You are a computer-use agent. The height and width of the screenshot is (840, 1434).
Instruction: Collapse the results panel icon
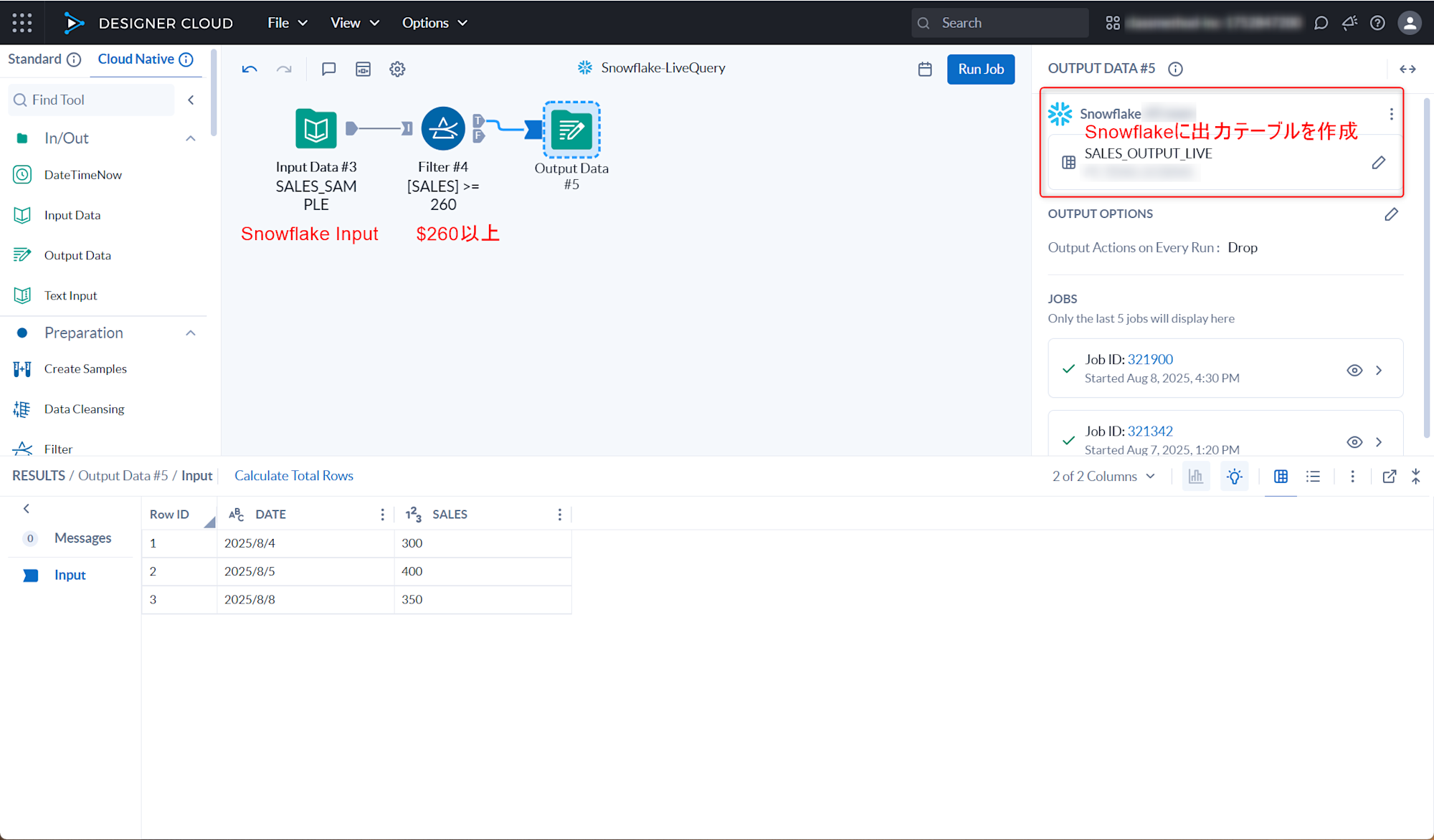1416,477
